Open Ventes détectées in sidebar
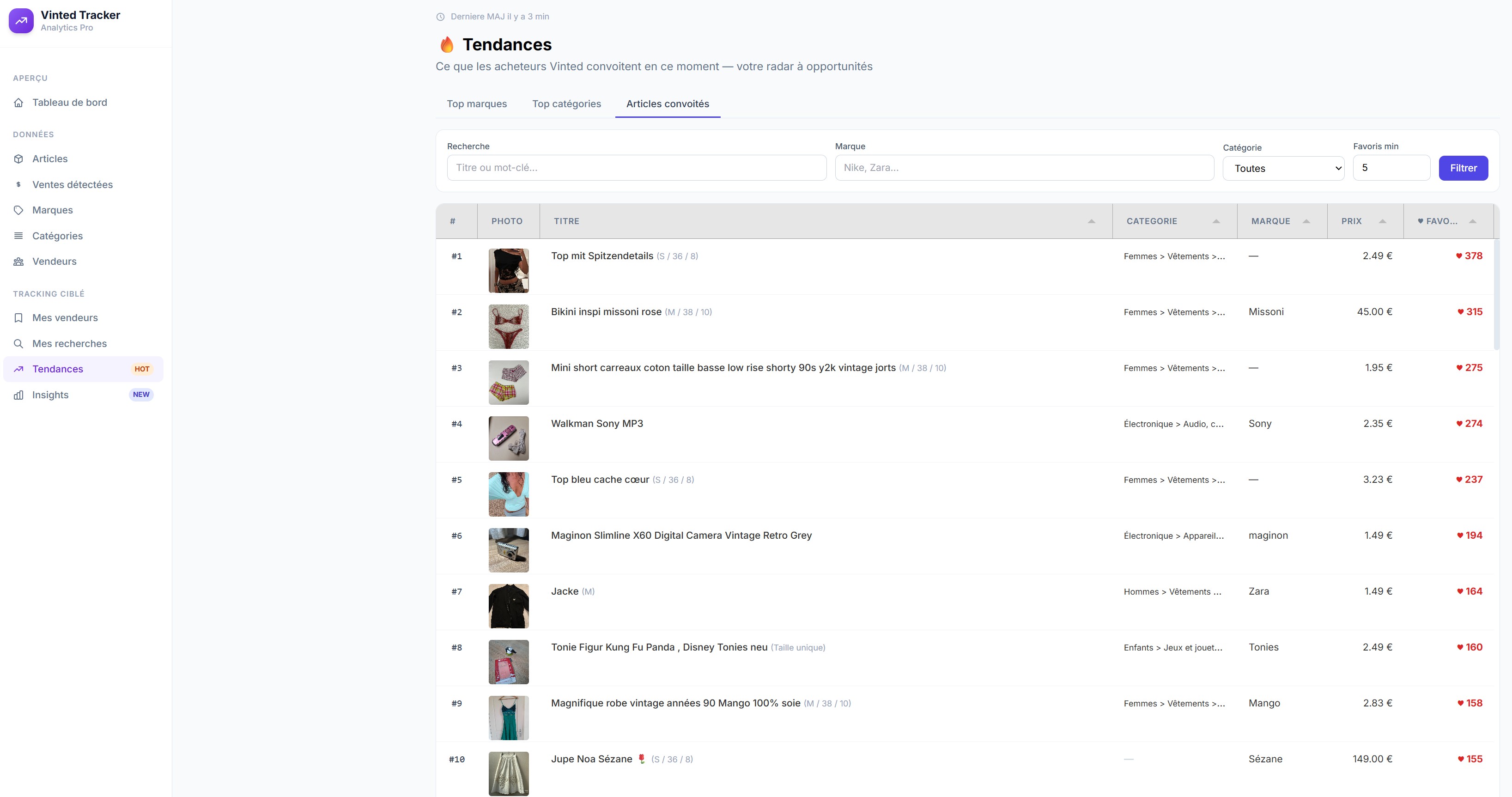 point(83,184)
